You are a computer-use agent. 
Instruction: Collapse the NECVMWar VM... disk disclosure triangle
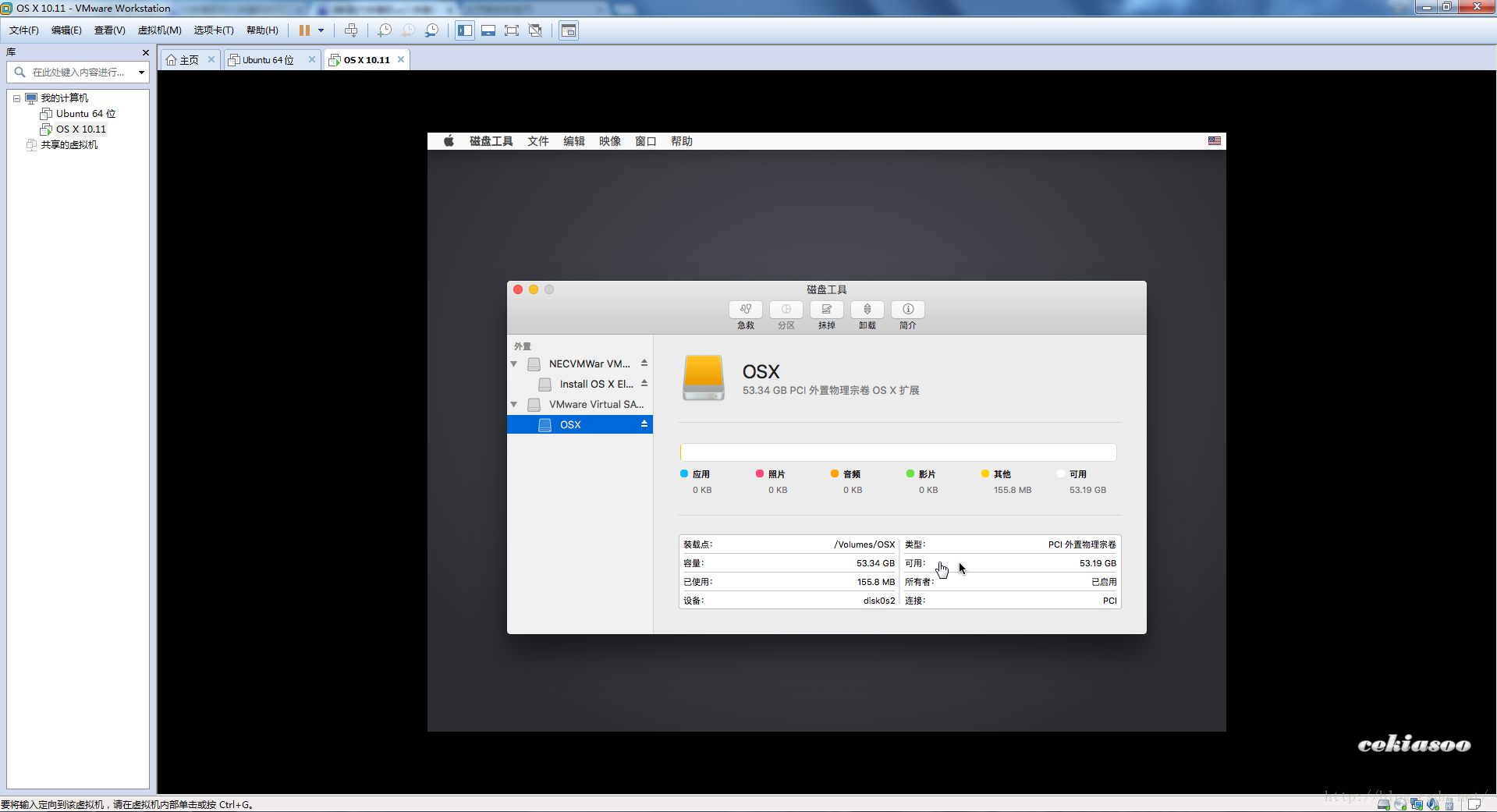tap(514, 364)
